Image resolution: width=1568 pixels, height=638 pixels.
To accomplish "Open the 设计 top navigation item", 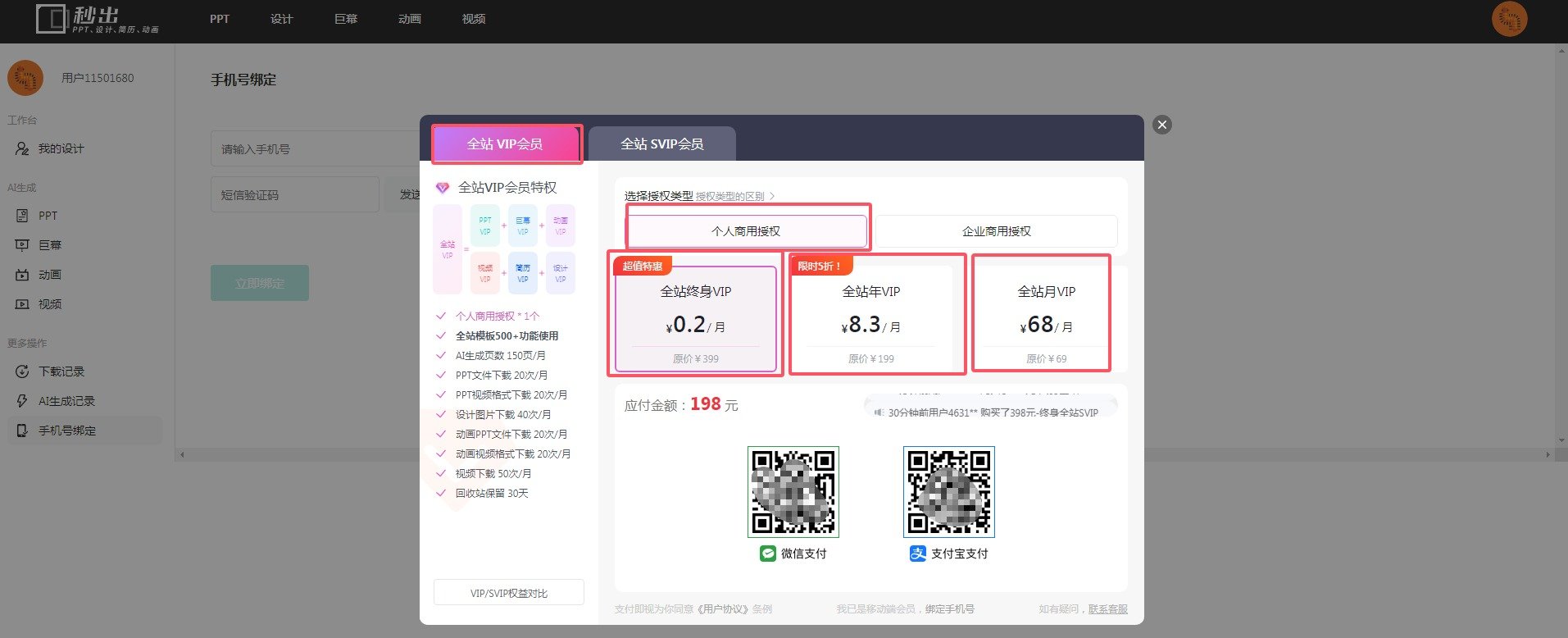I will tap(282, 19).
